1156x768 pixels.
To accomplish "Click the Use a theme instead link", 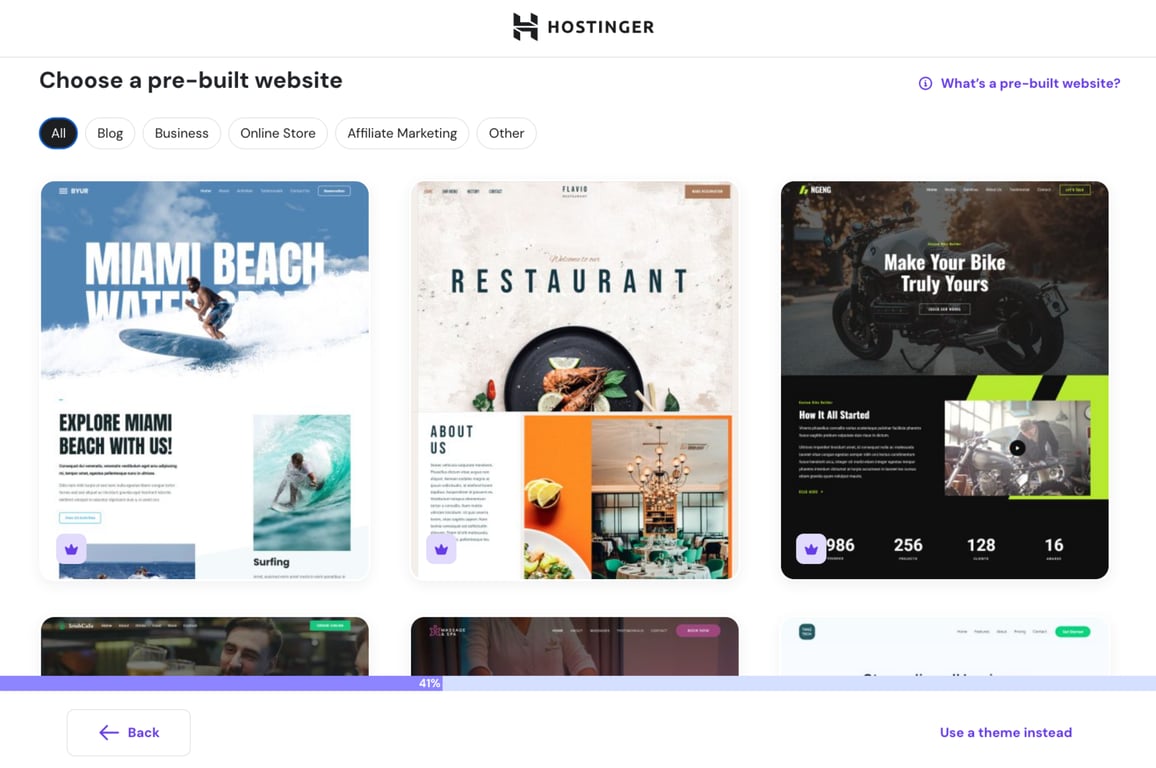I will pyautogui.click(x=1005, y=732).
